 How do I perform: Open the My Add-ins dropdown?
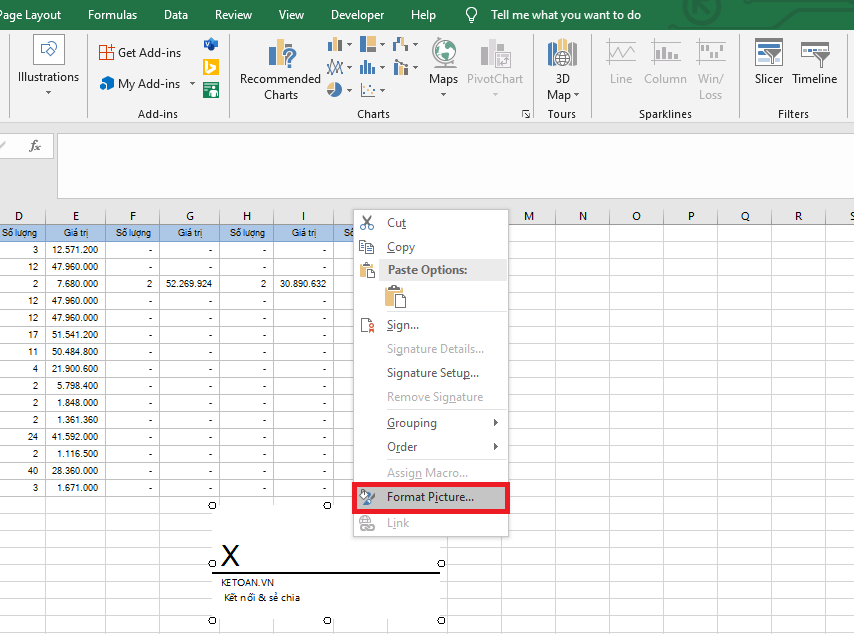[194, 83]
